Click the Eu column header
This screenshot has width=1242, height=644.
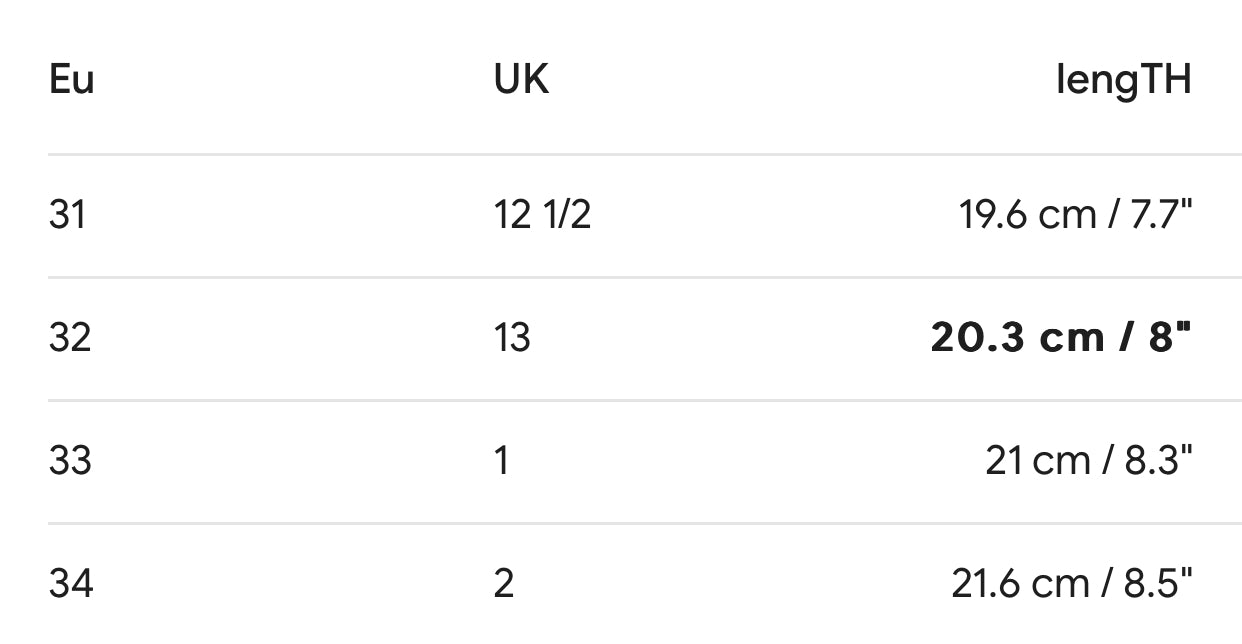coord(71,80)
